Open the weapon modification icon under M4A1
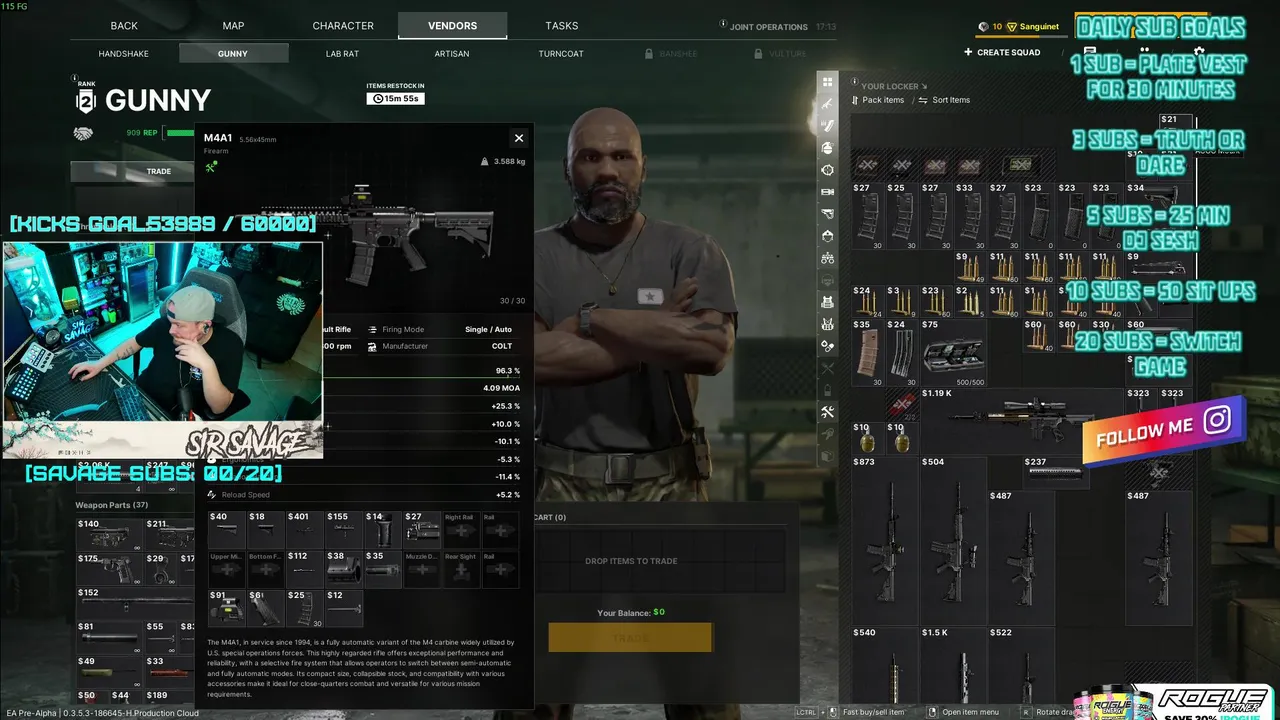The width and height of the screenshot is (1280, 720). [211, 167]
